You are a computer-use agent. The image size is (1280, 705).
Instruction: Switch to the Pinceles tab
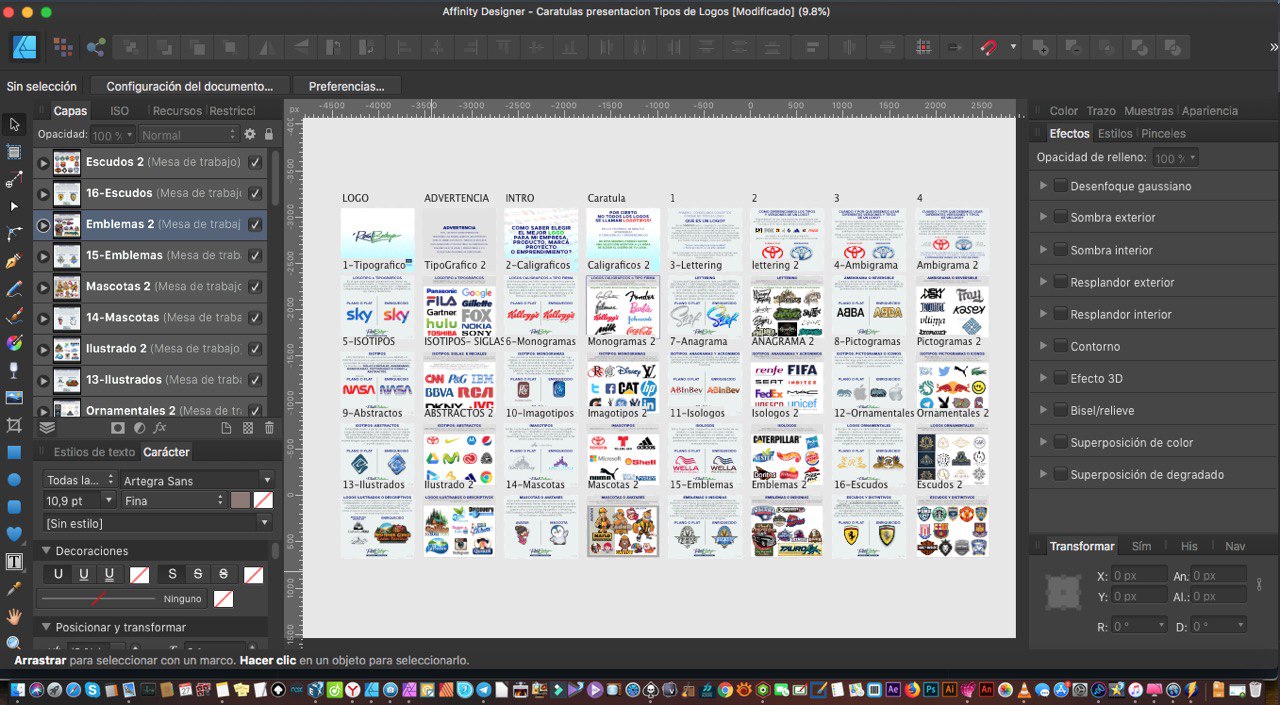[x=1163, y=133]
